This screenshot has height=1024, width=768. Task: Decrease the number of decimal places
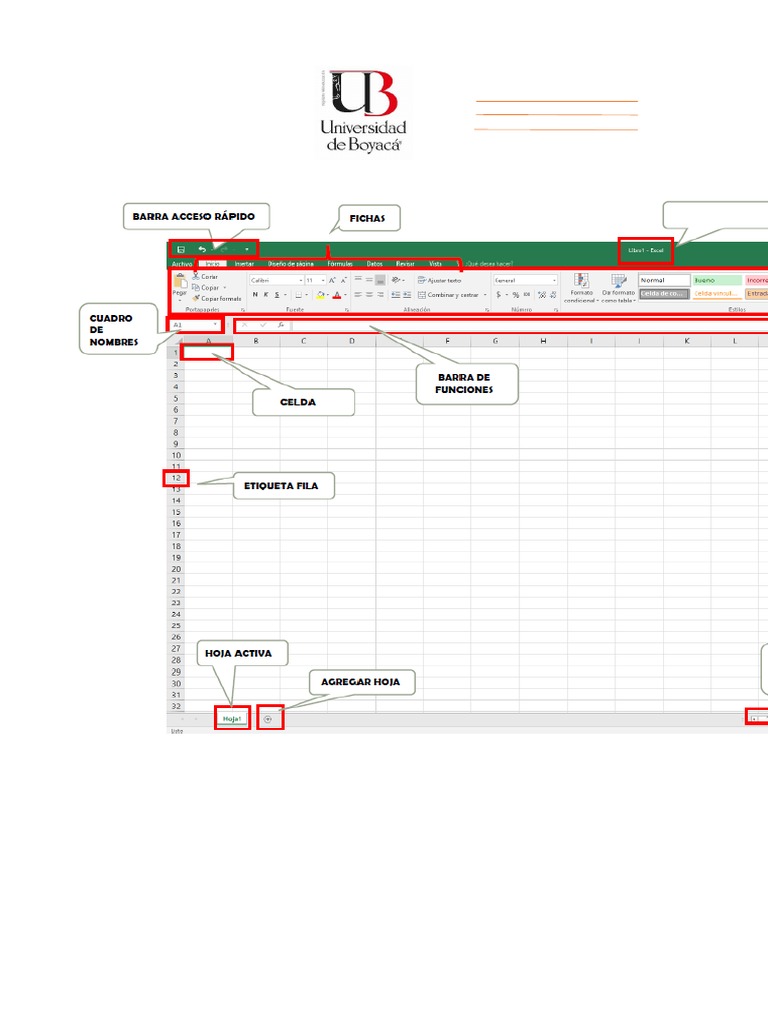[553, 295]
